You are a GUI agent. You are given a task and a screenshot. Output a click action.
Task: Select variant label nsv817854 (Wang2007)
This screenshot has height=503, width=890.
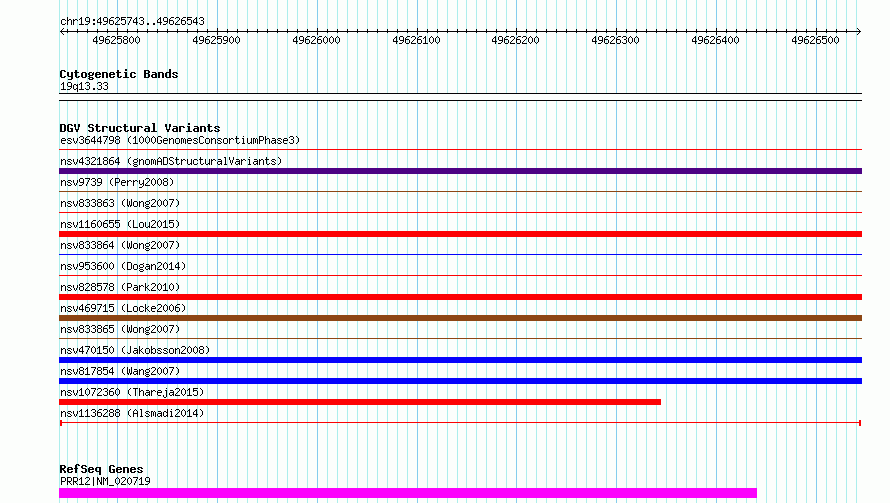(x=120, y=371)
